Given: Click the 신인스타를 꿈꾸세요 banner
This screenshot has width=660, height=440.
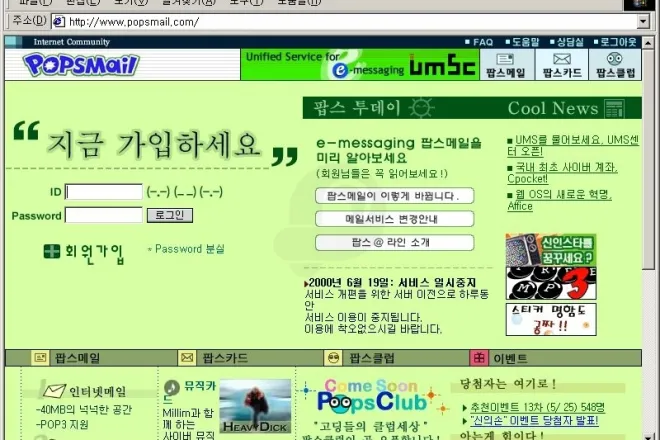Looking at the screenshot, I should 551,250.
